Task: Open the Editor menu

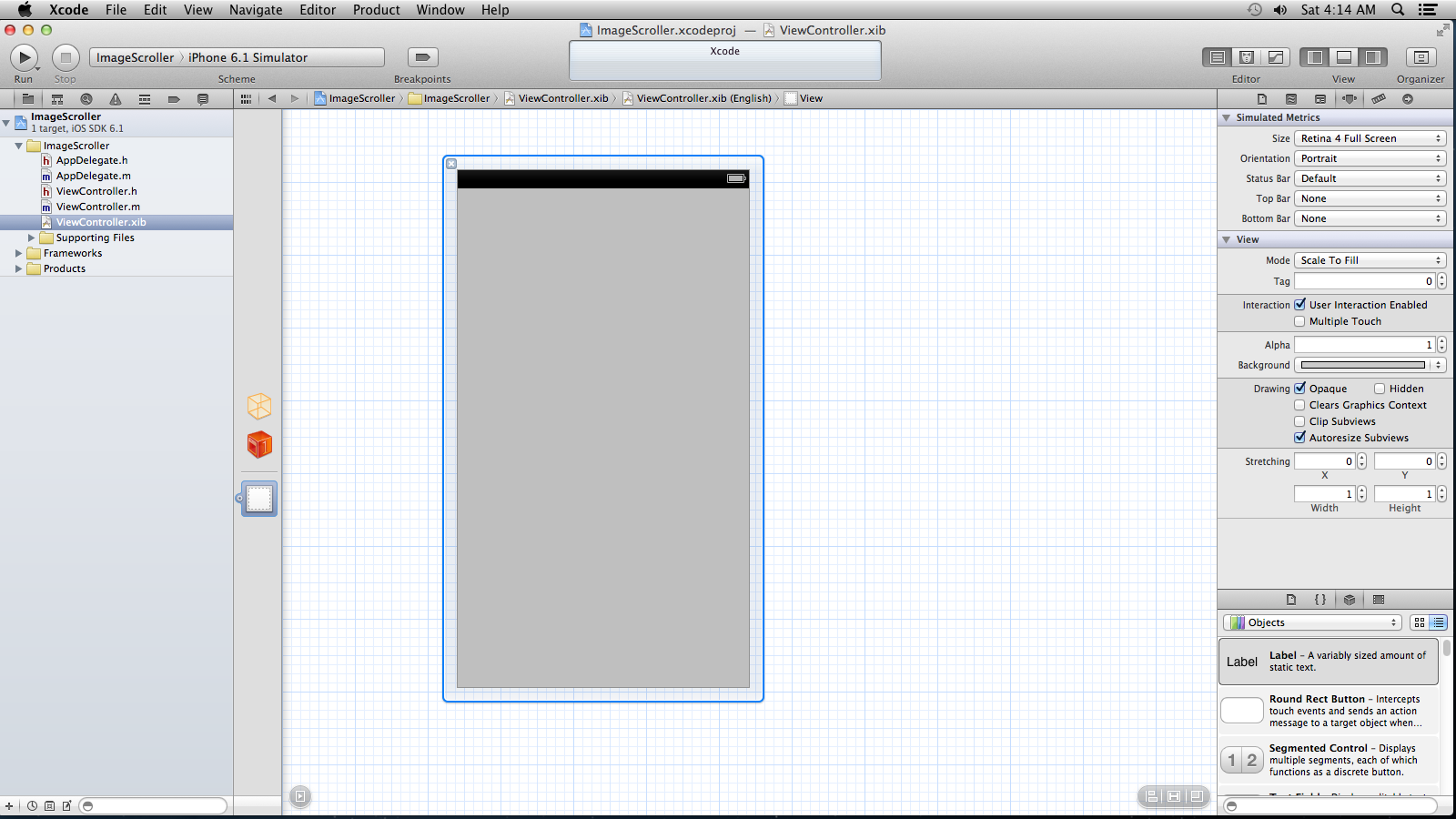Action: 318,10
